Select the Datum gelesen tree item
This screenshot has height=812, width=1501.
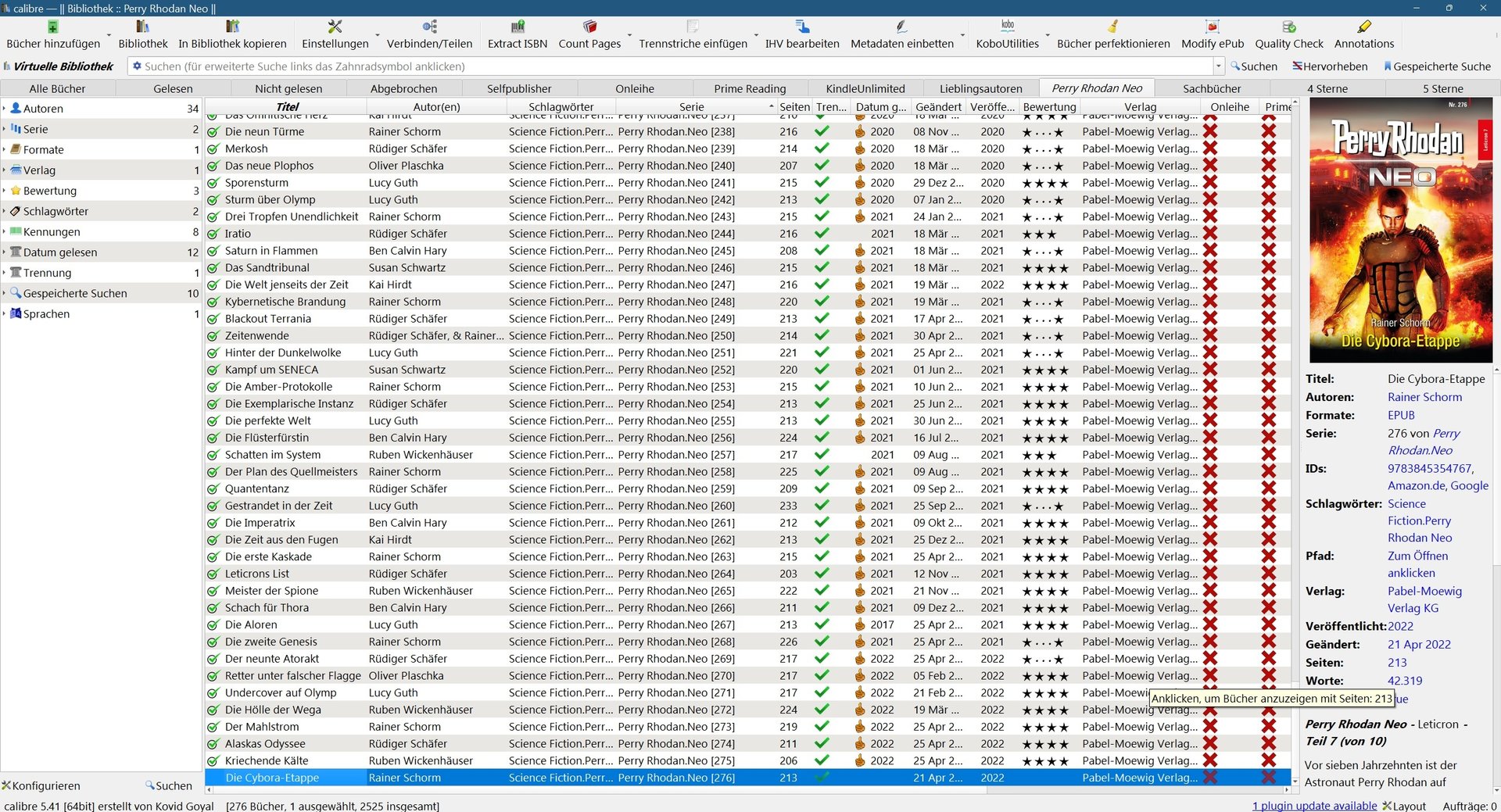[x=101, y=252]
